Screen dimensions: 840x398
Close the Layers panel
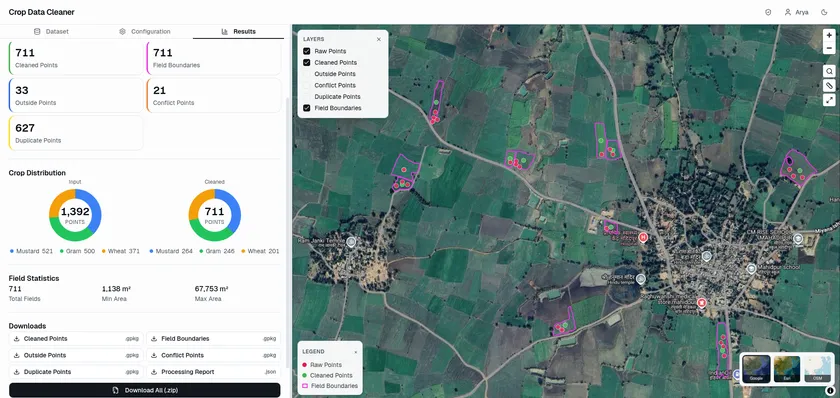(x=379, y=39)
